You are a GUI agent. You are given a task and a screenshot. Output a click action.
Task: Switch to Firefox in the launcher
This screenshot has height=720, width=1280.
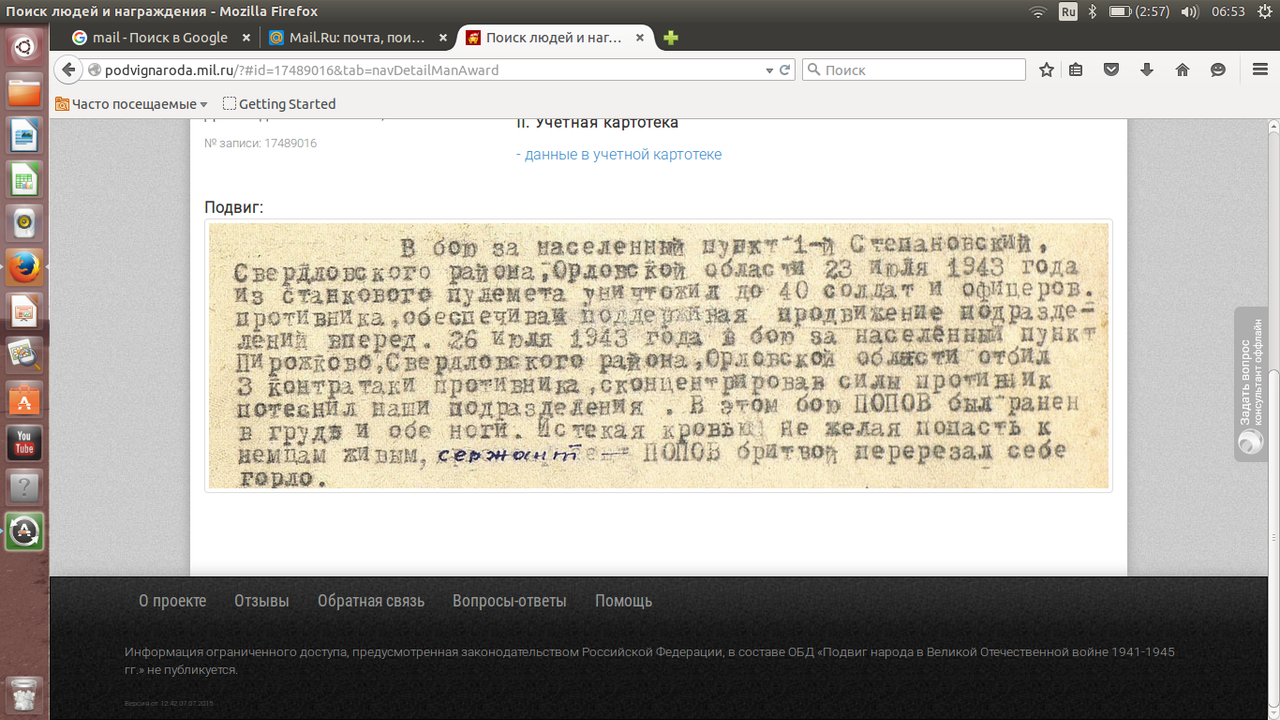pyautogui.click(x=24, y=267)
